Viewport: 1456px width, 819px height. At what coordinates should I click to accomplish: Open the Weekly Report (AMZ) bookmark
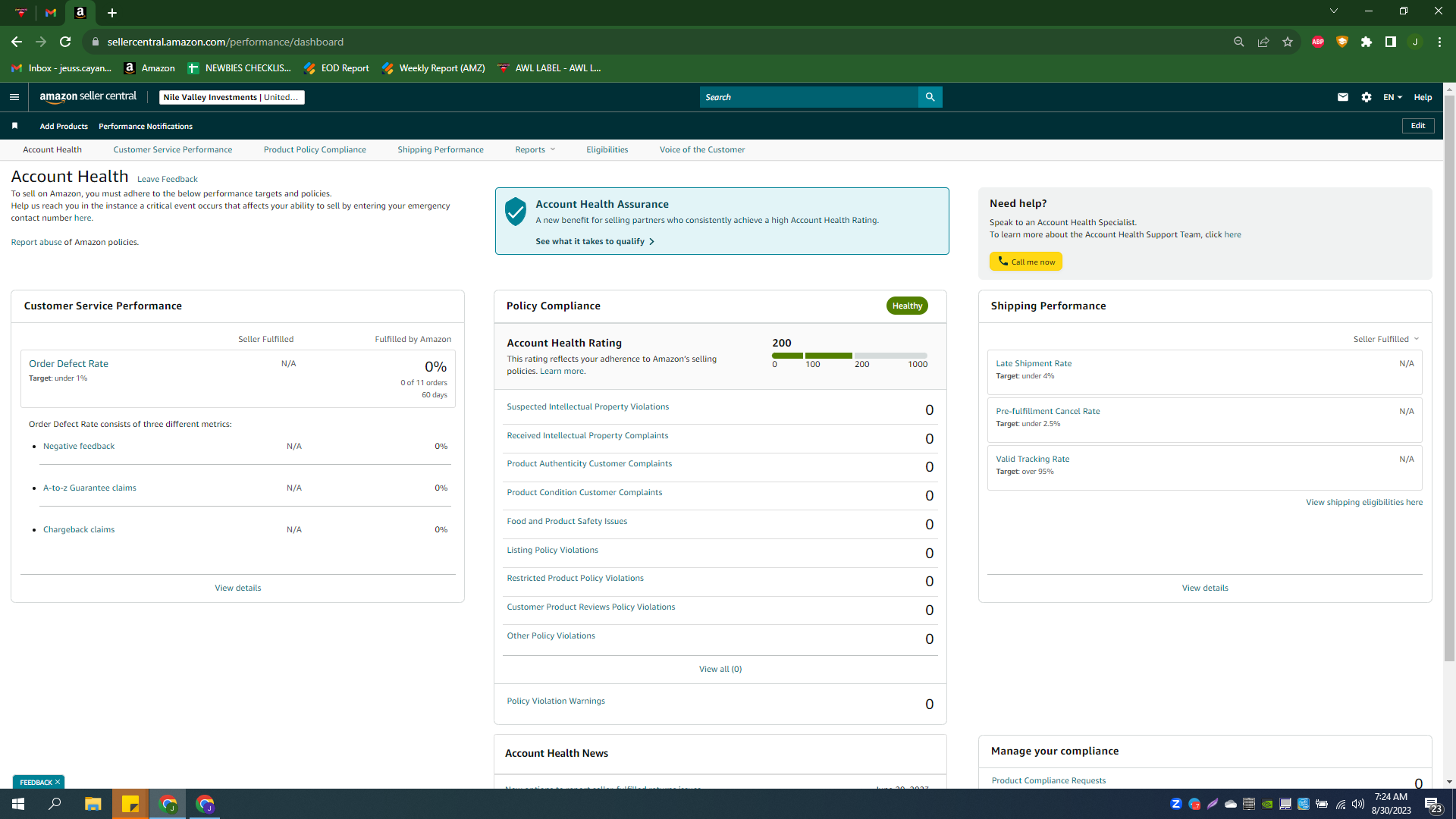point(434,68)
